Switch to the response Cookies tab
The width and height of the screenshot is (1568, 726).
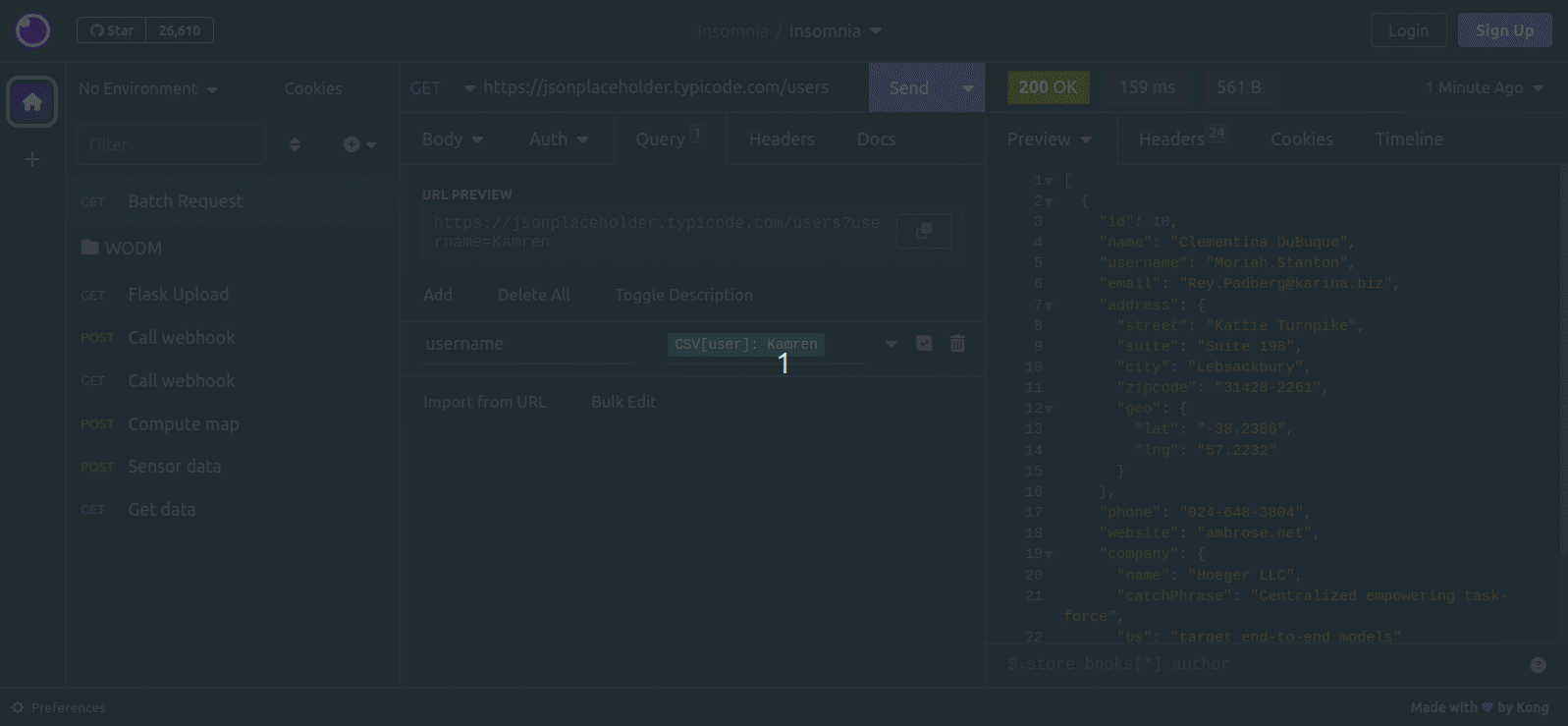1301,140
